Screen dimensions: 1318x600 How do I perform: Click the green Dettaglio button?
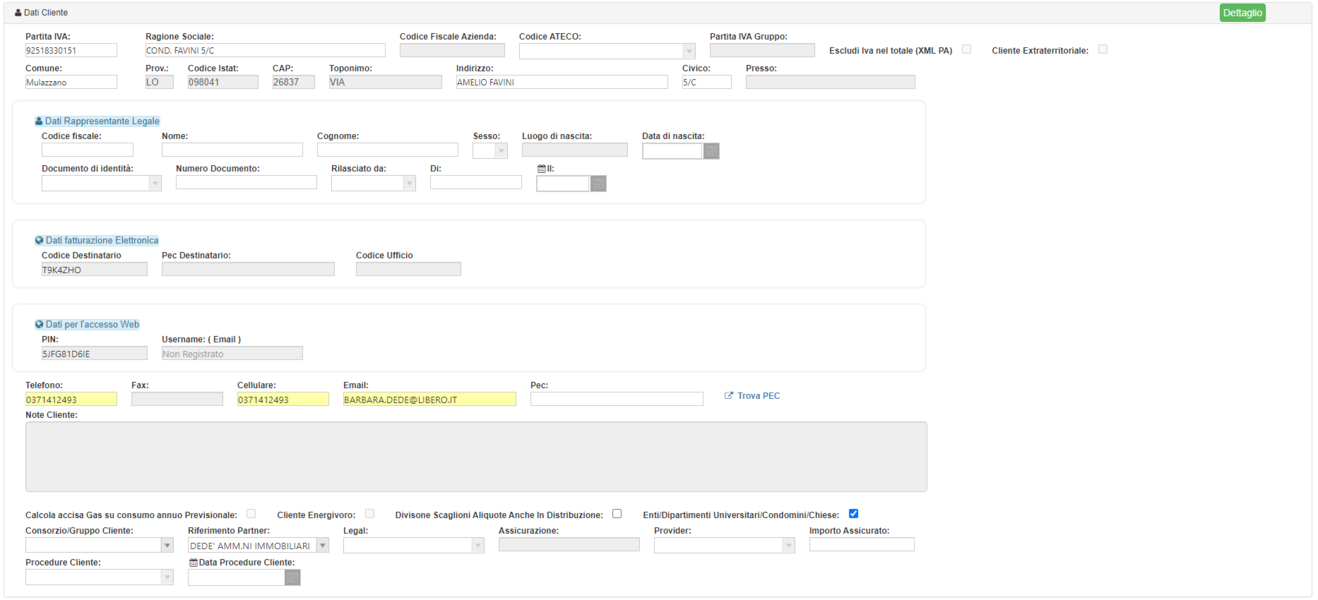point(1242,13)
